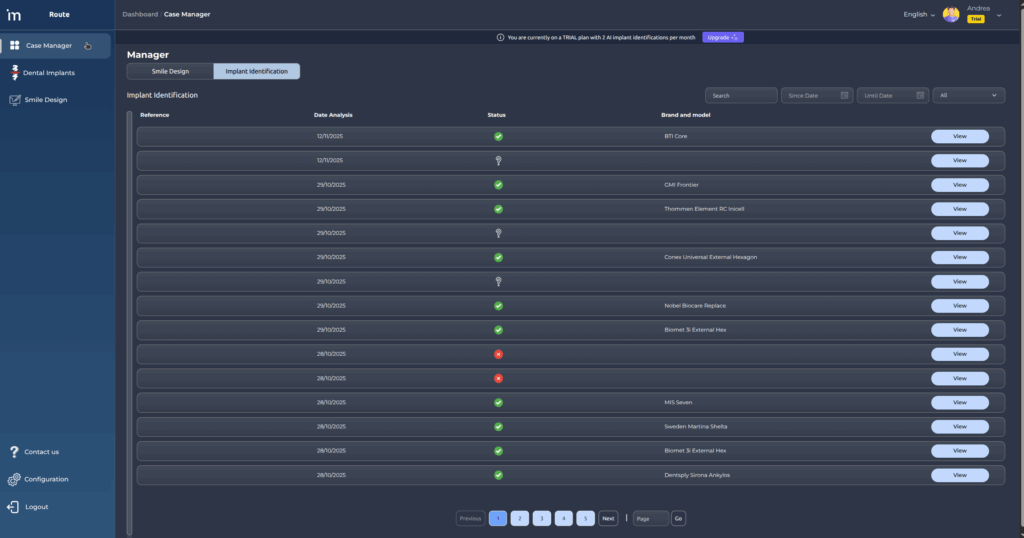The width and height of the screenshot is (1024, 538).
Task: Click the calendar icon in Since Date field
Action: [845, 95]
